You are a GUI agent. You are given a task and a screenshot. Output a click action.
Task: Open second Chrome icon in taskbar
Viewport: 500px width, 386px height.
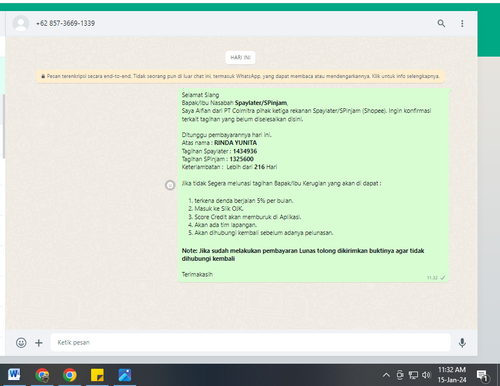tap(69, 375)
